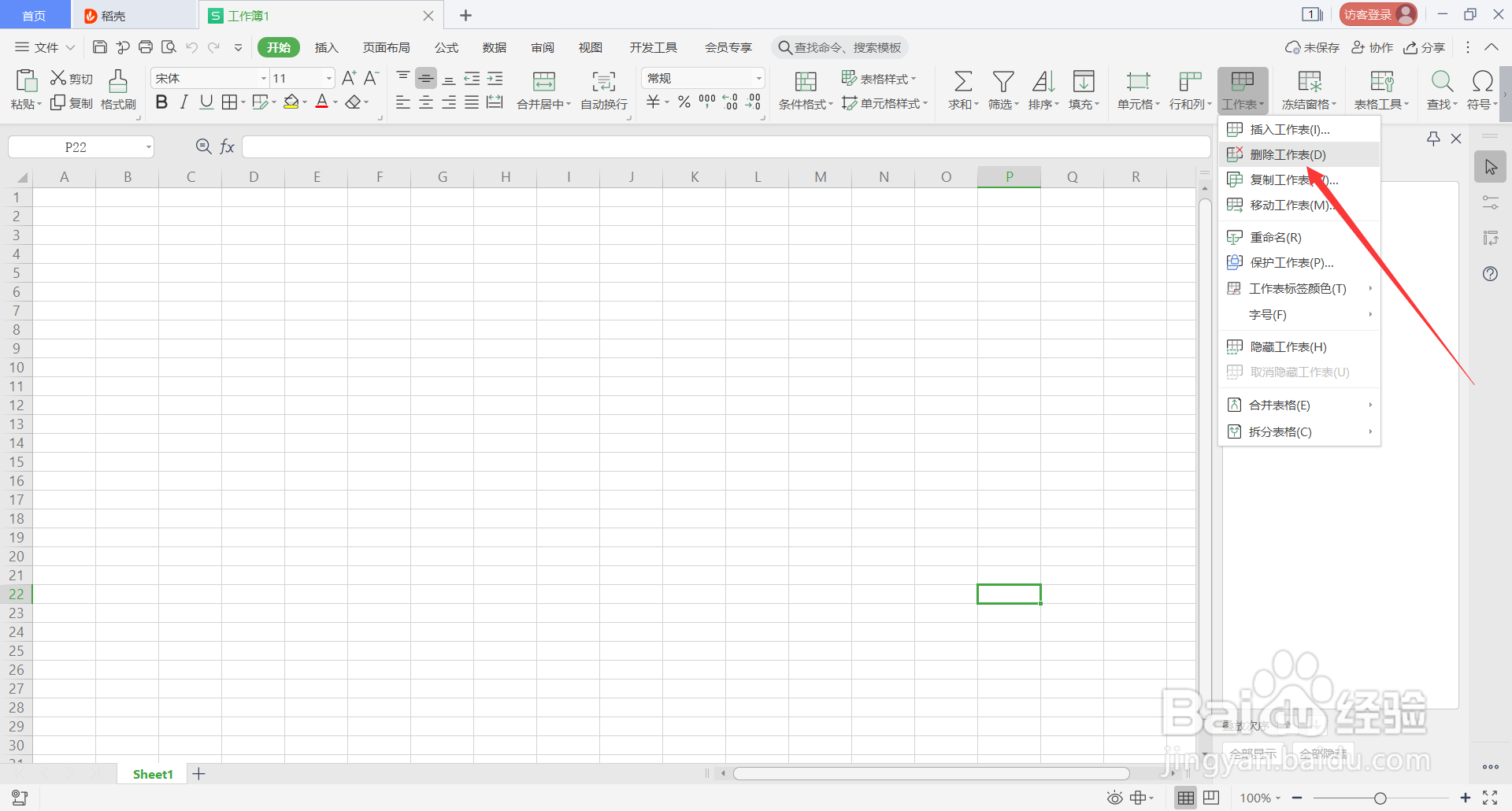Select Rename (重命名) menu item
This screenshot has width=1512, height=811.
point(1299,237)
